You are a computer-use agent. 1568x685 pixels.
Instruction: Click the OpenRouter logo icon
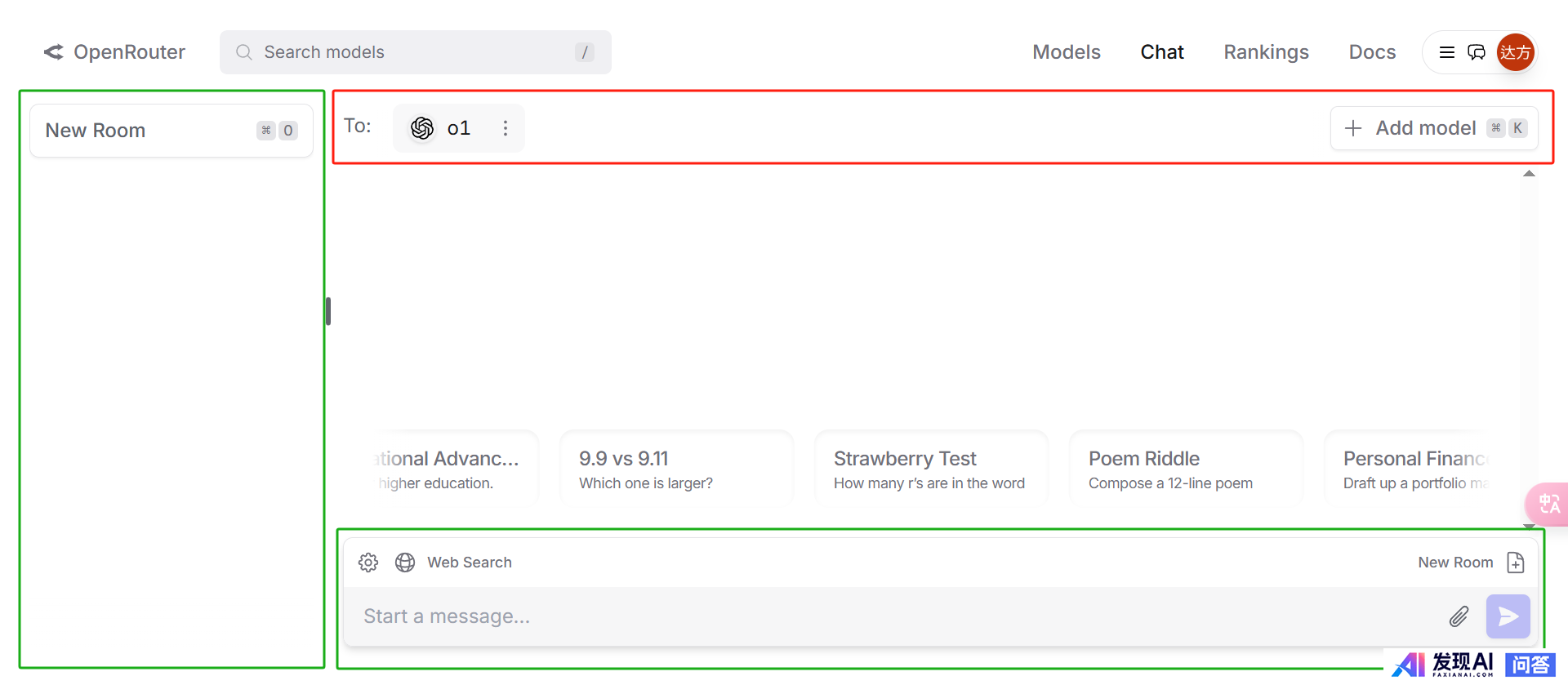pyautogui.click(x=54, y=52)
